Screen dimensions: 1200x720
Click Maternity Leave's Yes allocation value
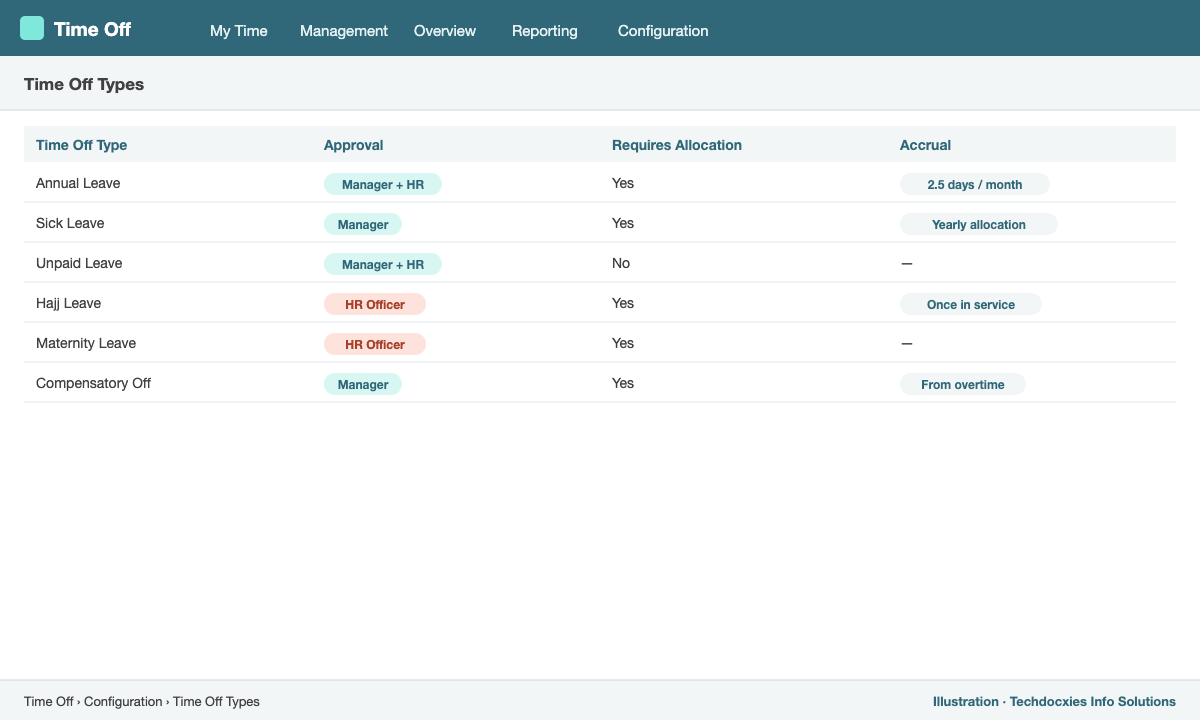623,343
